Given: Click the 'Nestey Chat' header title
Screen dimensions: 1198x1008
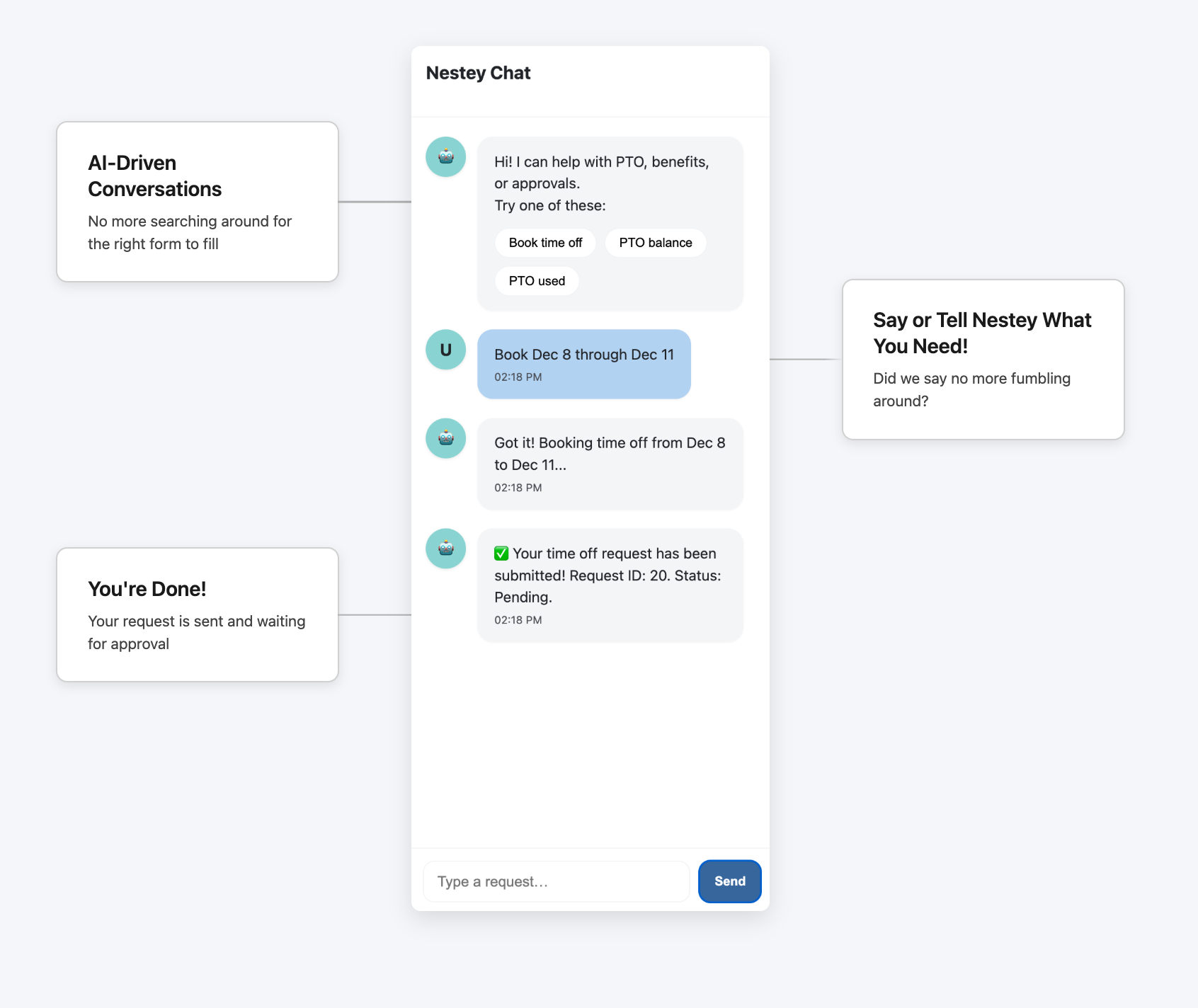Looking at the screenshot, I should pyautogui.click(x=478, y=72).
